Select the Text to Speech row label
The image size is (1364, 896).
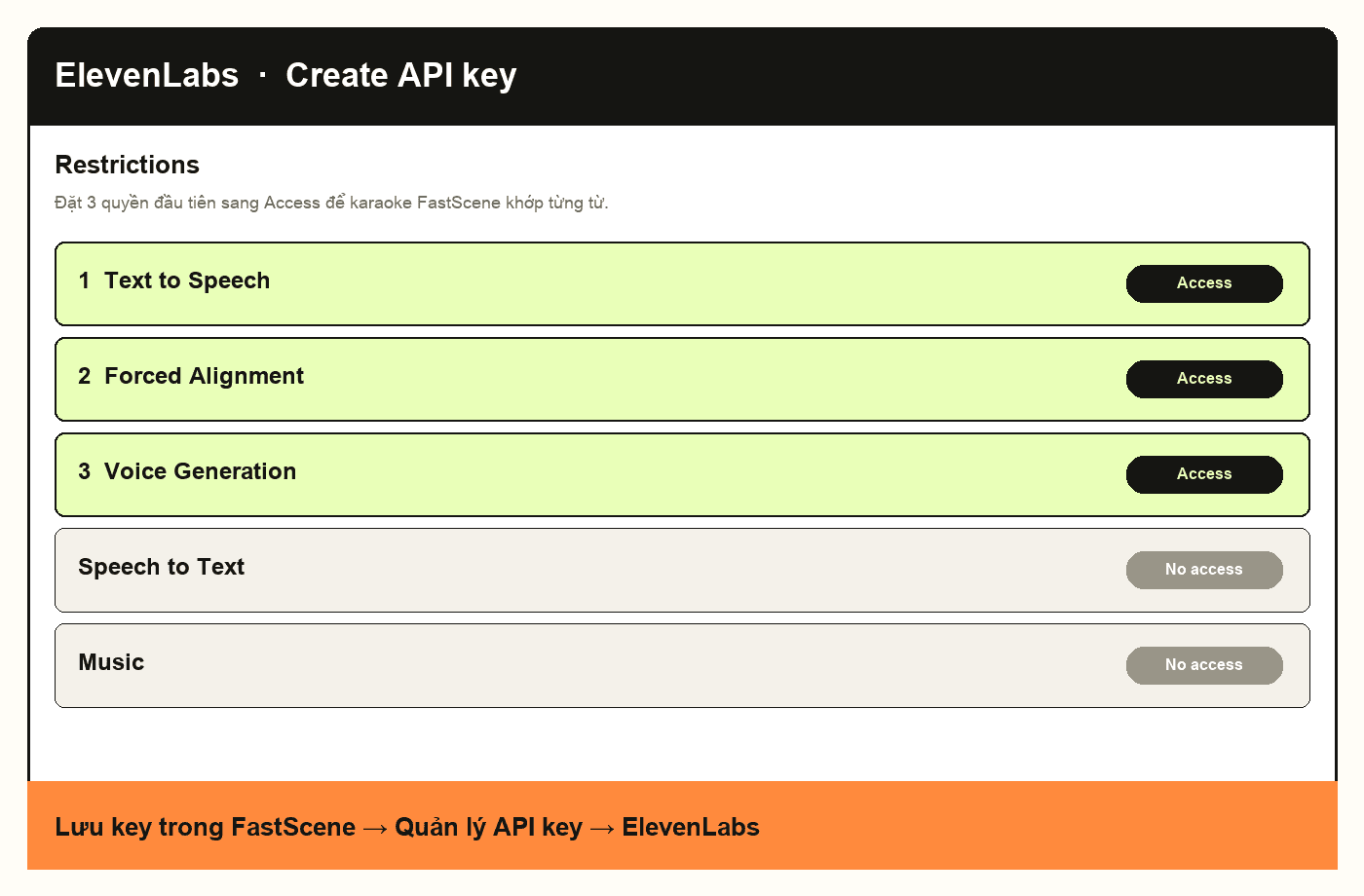pyautogui.click(x=187, y=280)
